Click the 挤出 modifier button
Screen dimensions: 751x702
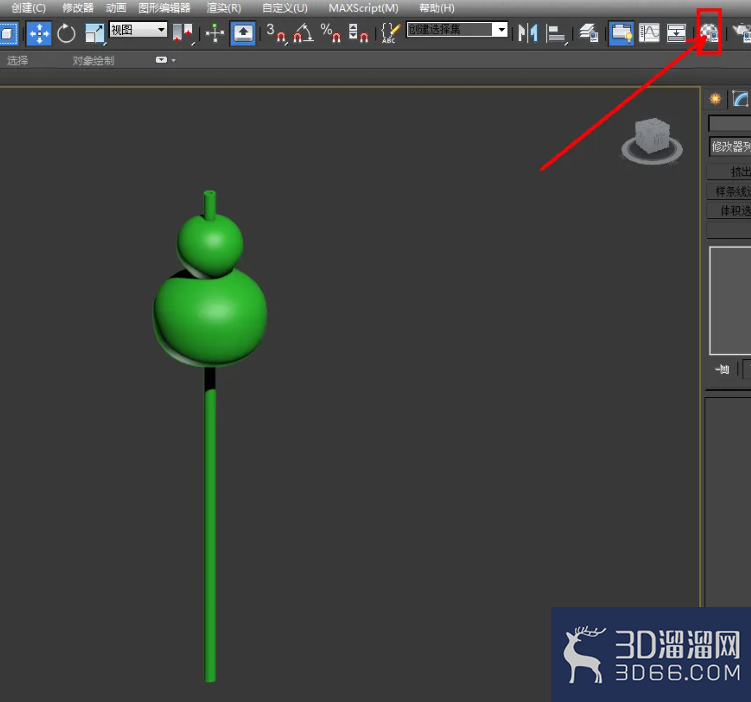point(729,171)
